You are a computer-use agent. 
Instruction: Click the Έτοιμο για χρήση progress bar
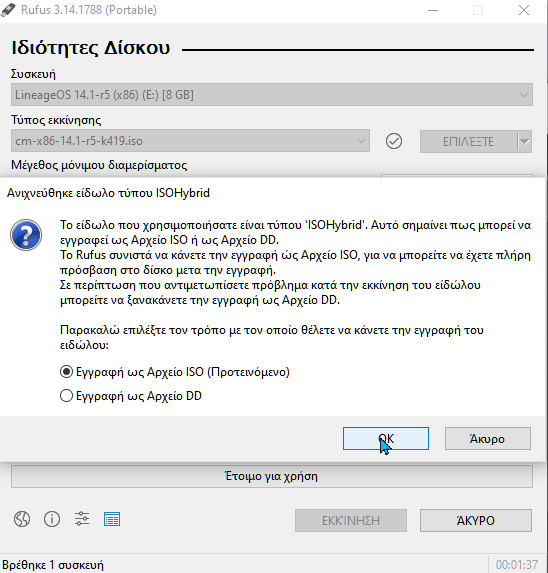(x=272, y=476)
